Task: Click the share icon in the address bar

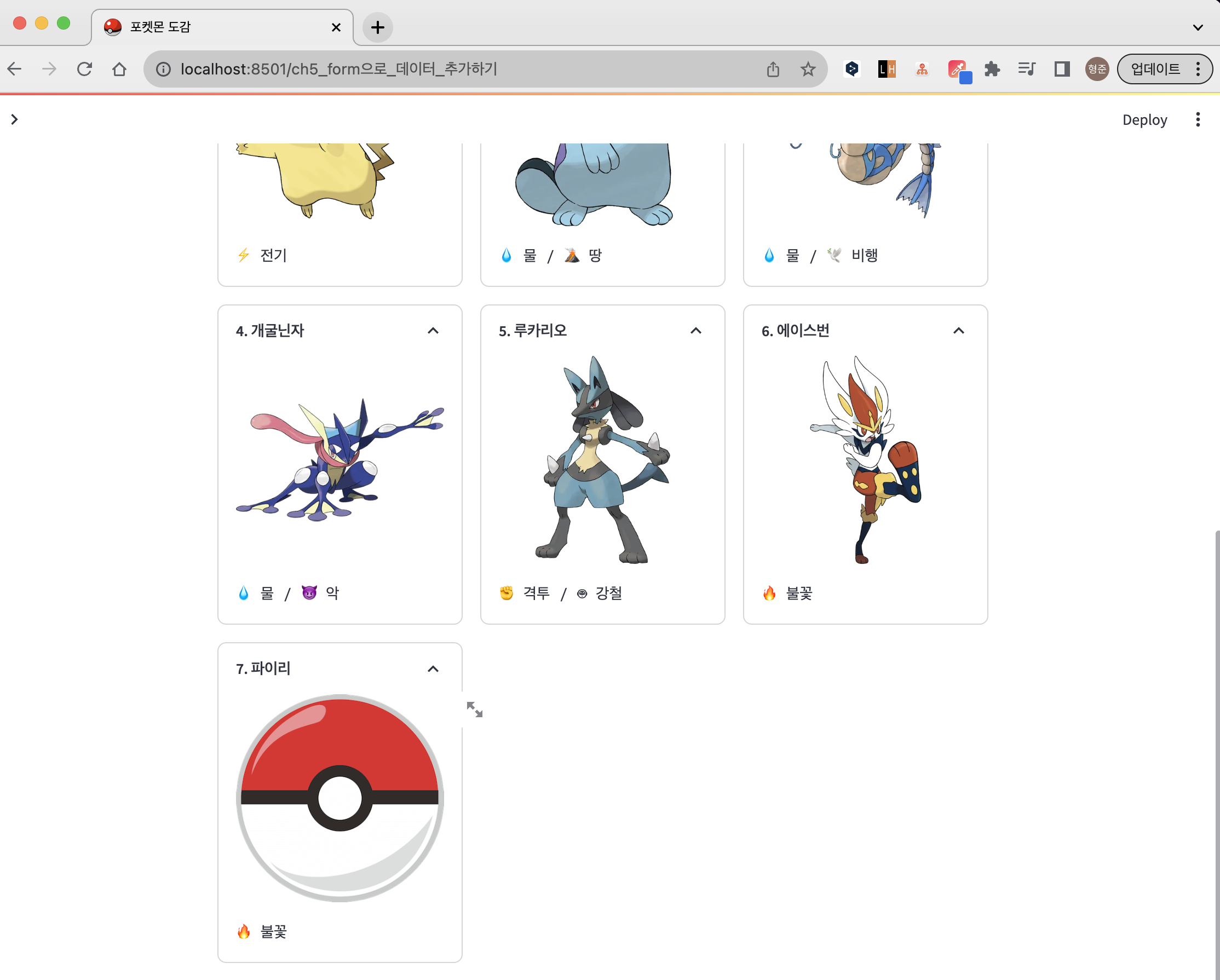Action: [x=773, y=69]
